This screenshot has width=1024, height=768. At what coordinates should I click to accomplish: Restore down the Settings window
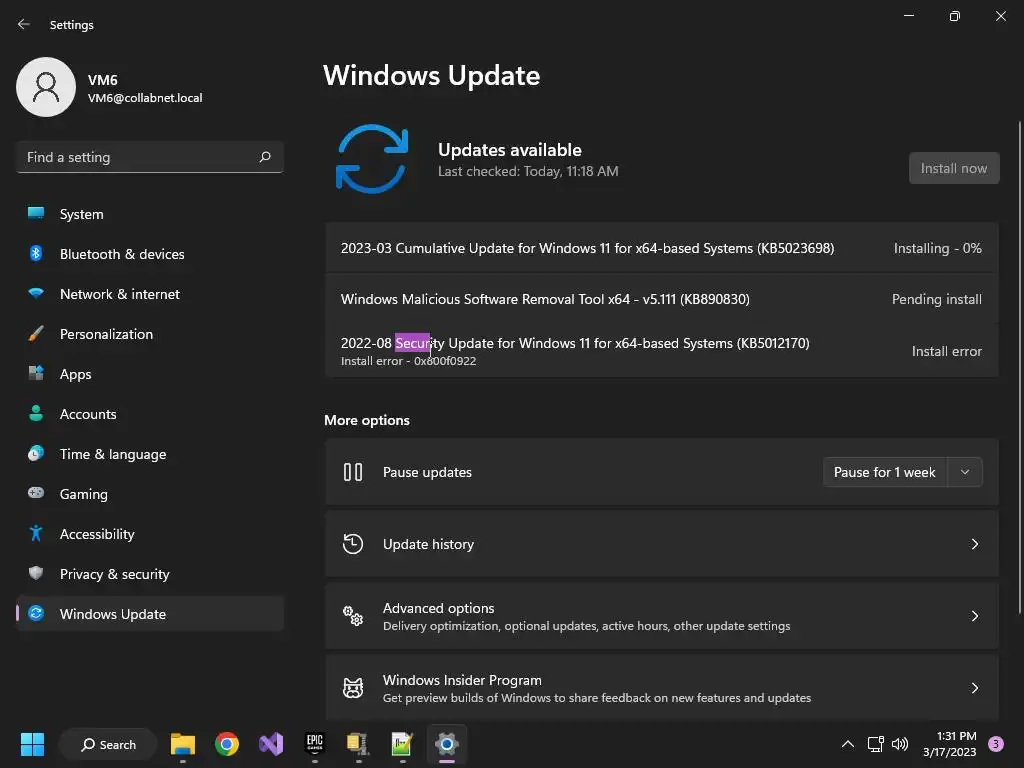pos(954,16)
